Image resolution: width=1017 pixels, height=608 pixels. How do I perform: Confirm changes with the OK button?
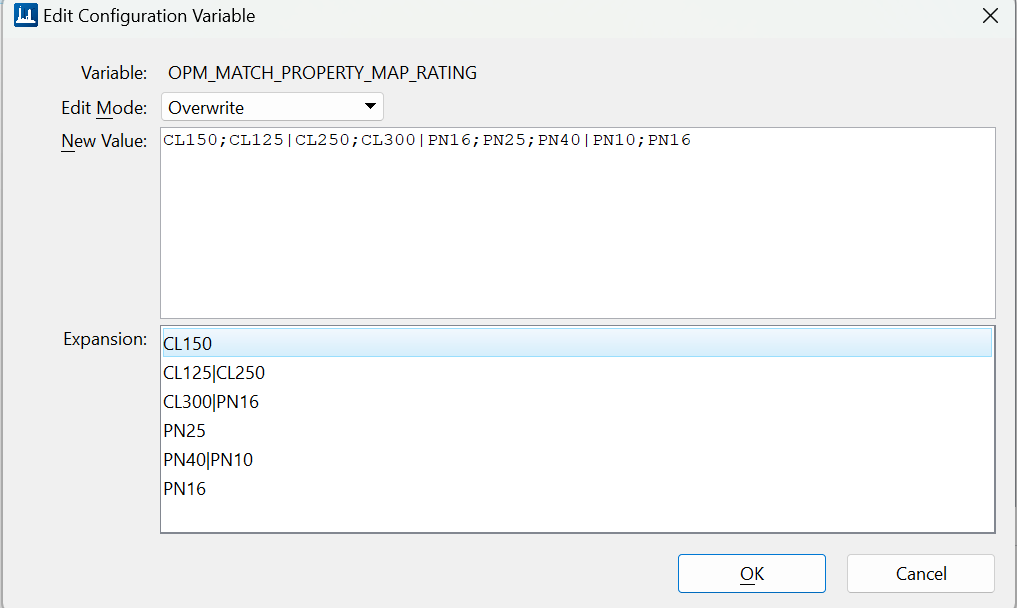(751, 573)
